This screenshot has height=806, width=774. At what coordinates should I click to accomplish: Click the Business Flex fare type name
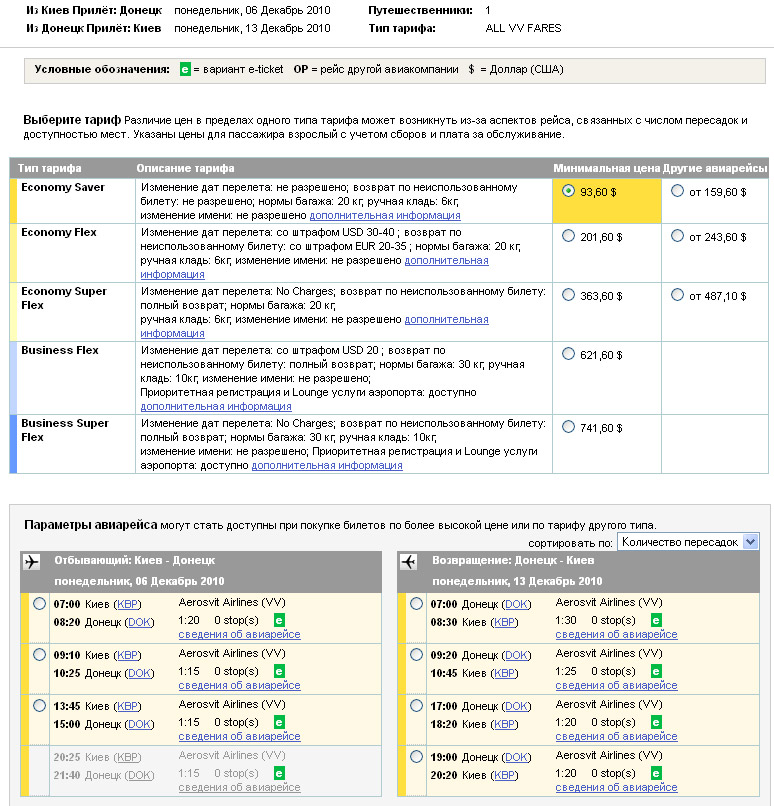pos(60,350)
